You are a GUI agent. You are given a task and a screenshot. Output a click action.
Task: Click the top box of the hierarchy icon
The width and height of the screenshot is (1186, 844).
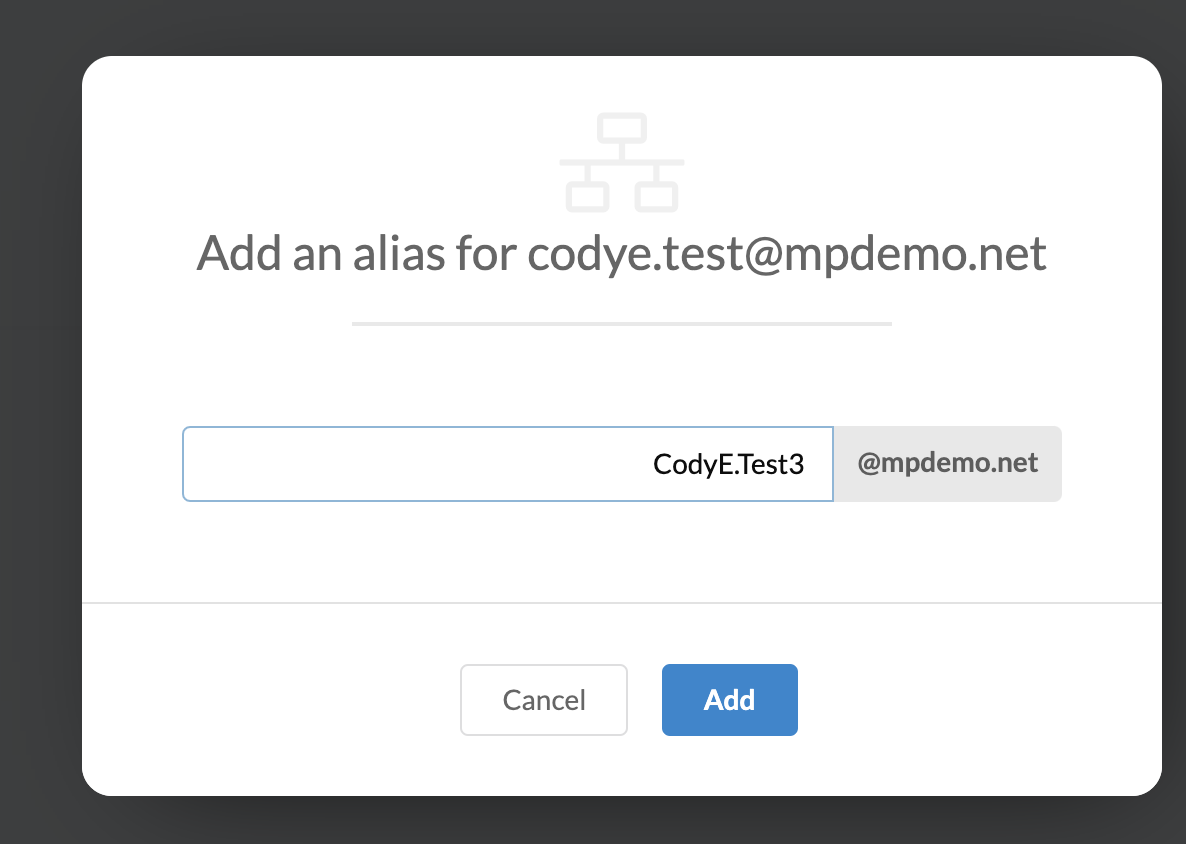622,128
